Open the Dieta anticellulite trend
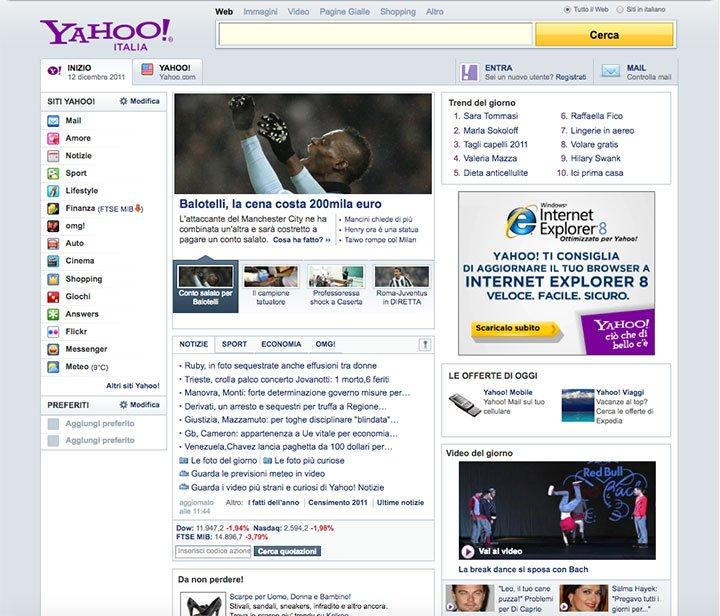Viewport: 720px width, 616px height. pos(495,173)
